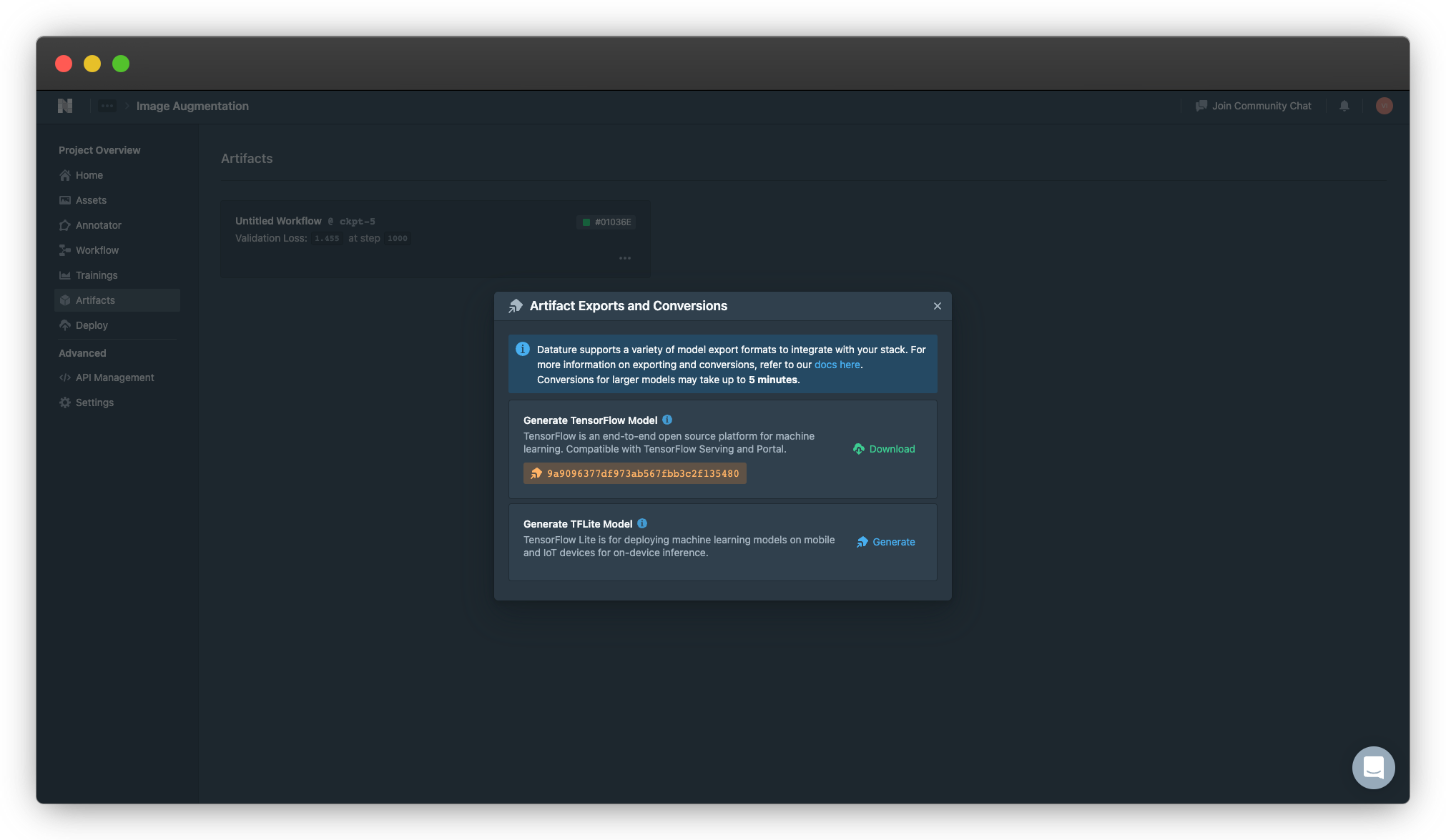The image size is (1446, 840).
Task: Click Join Community Chat
Action: pyautogui.click(x=1253, y=106)
